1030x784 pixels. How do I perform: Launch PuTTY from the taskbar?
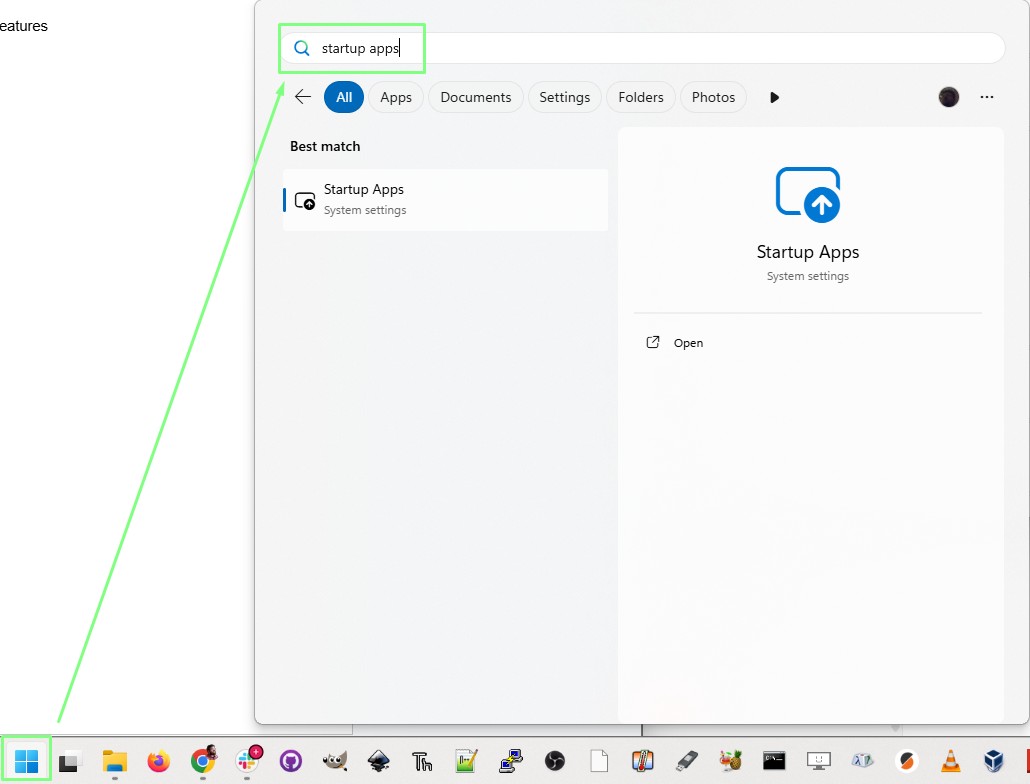[x=510, y=761]
